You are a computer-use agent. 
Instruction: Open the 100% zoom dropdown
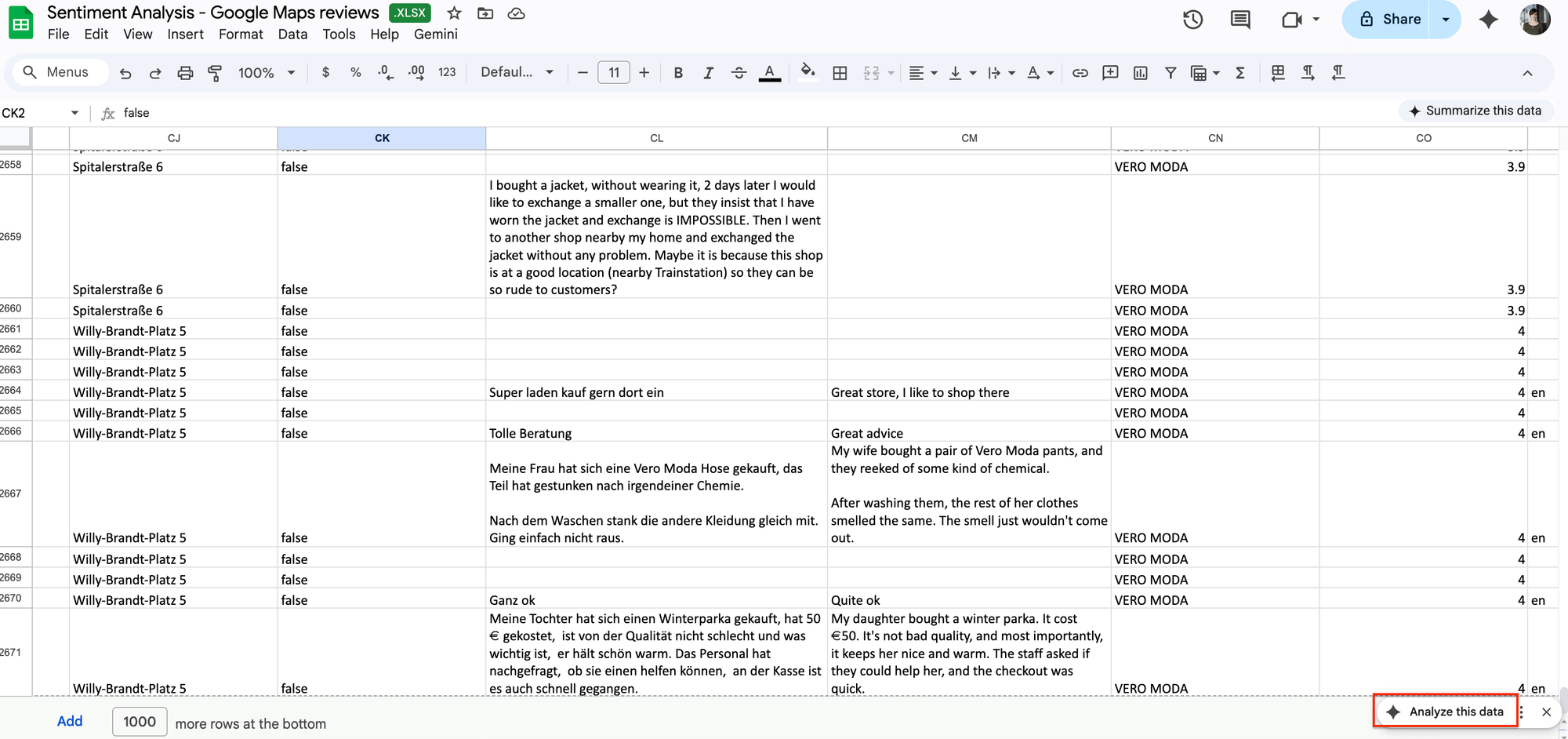tap(267, 73)
